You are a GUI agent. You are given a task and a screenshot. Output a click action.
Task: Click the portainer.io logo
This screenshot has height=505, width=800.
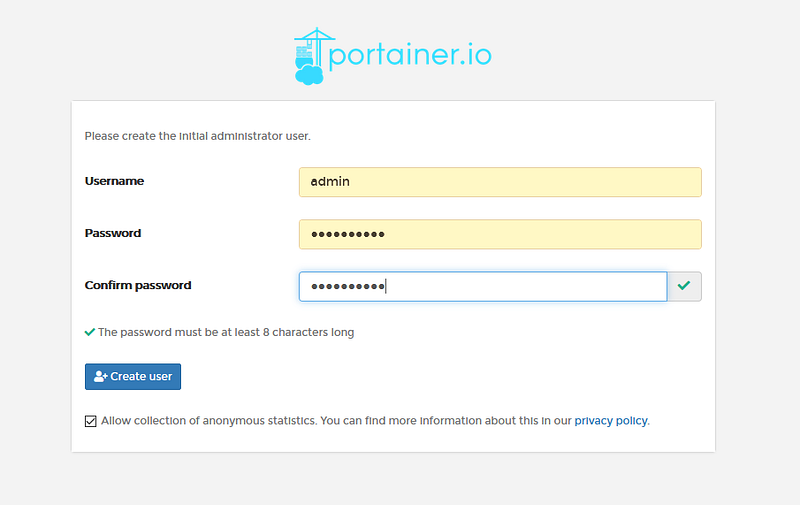[393, 56]
